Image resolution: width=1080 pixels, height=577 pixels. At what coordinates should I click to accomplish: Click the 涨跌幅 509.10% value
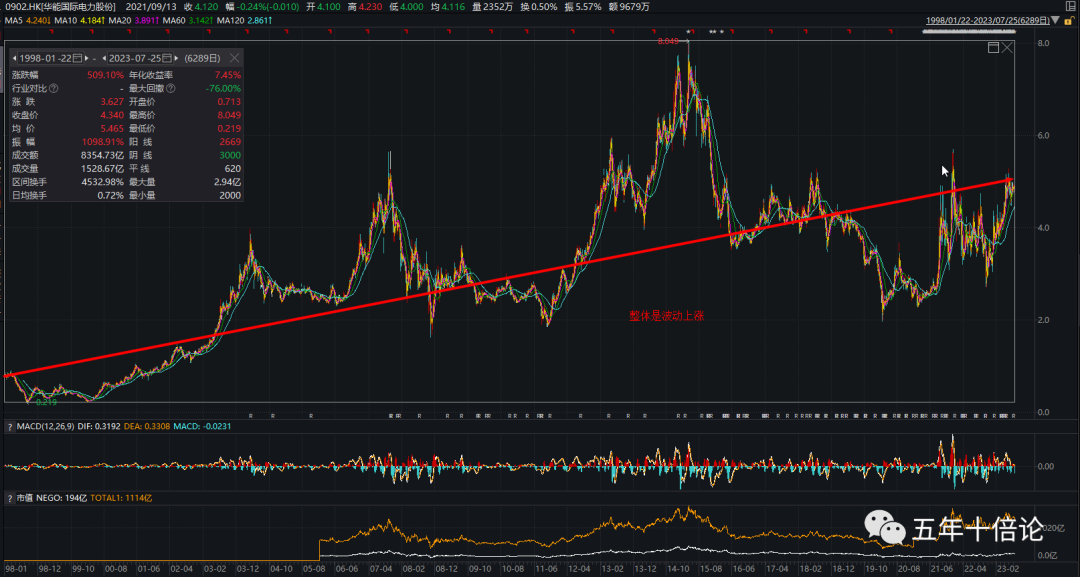coord(105,75)
